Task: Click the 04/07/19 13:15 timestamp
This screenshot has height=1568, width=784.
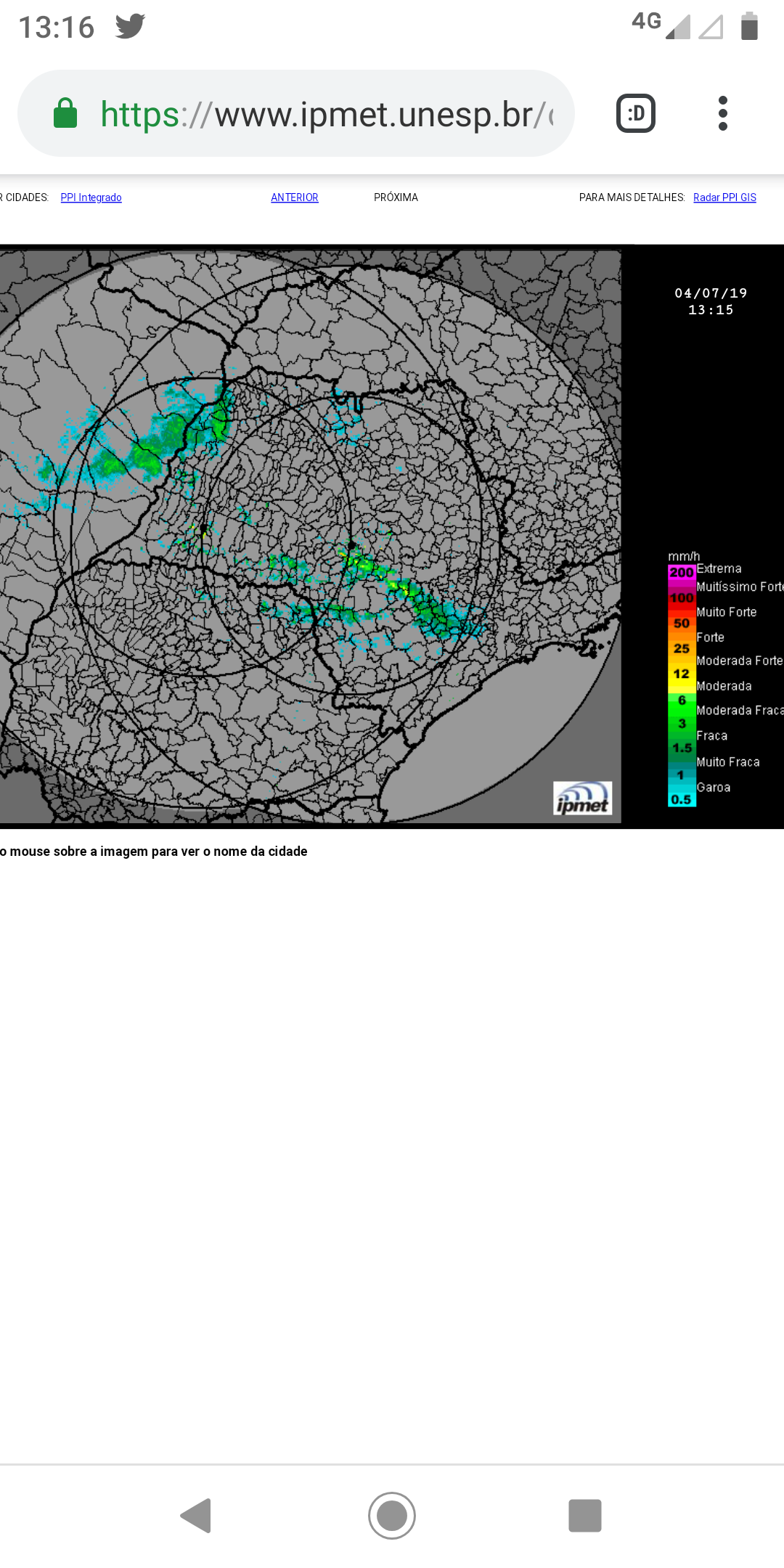Action: pos(711,301)
